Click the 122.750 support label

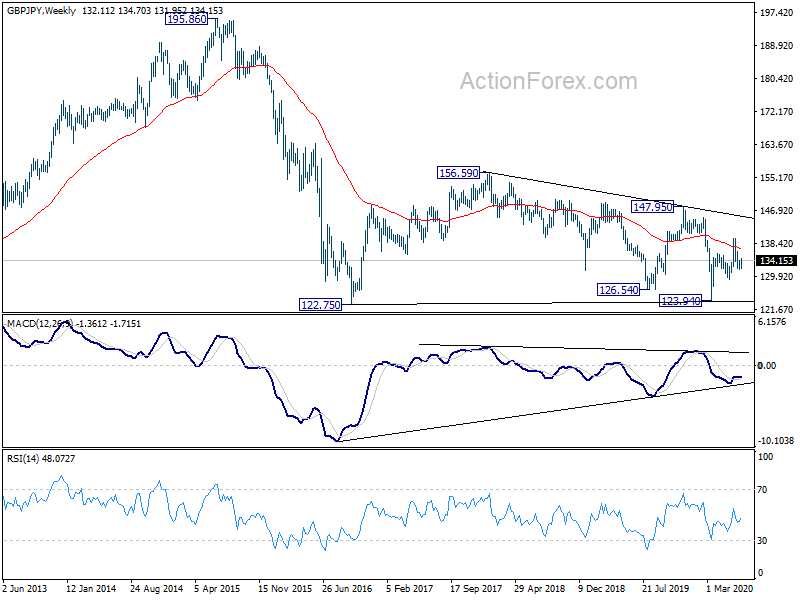click(x=320, y=305)
